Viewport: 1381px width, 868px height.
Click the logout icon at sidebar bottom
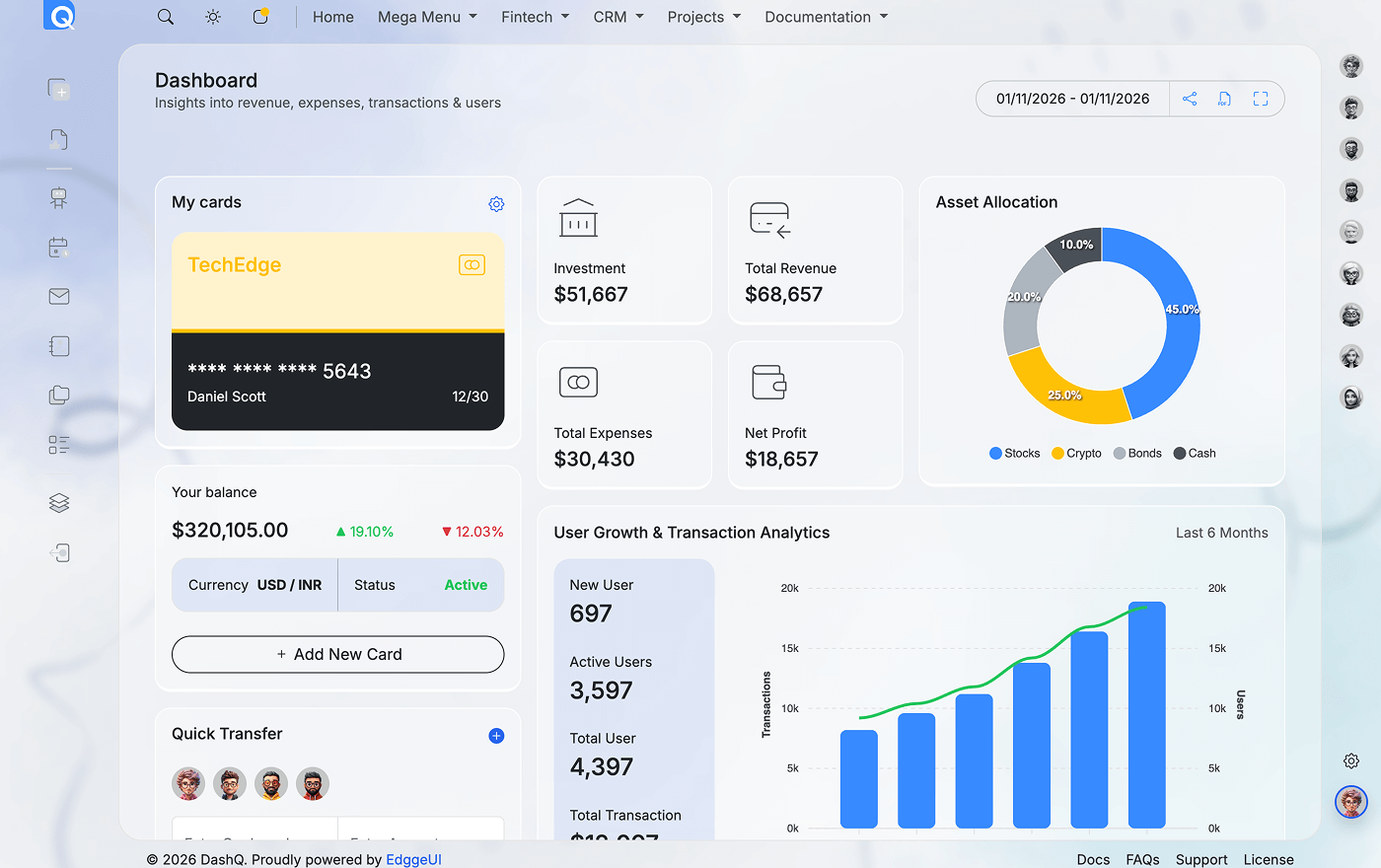[58, 552]
